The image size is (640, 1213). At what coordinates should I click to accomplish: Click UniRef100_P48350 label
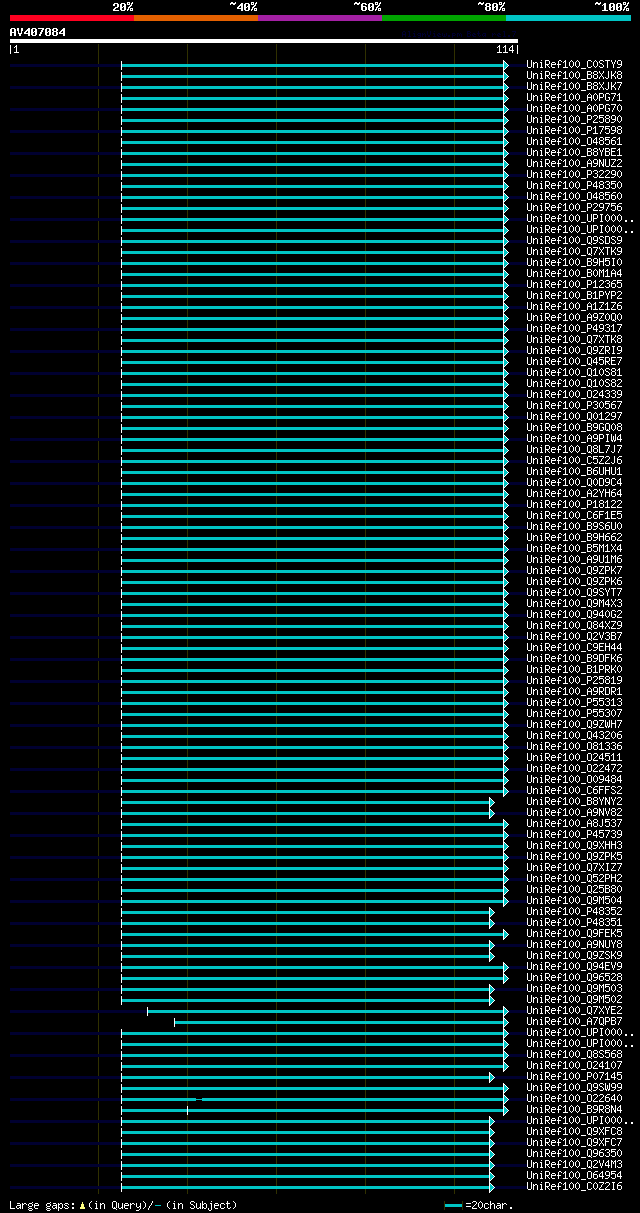(x=574, y=185)
